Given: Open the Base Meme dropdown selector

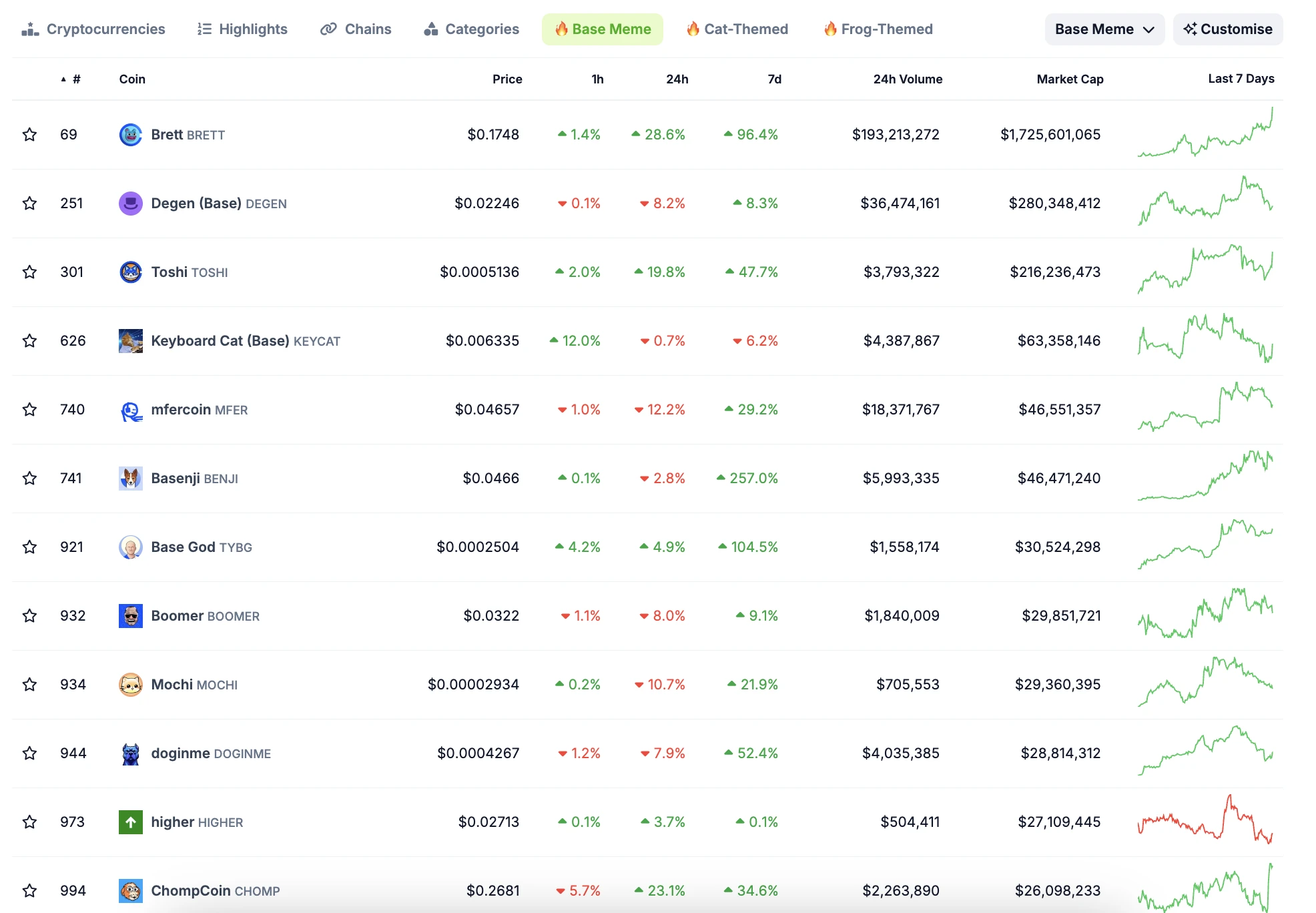Looking at the screenshot, I should [1104, 29].
